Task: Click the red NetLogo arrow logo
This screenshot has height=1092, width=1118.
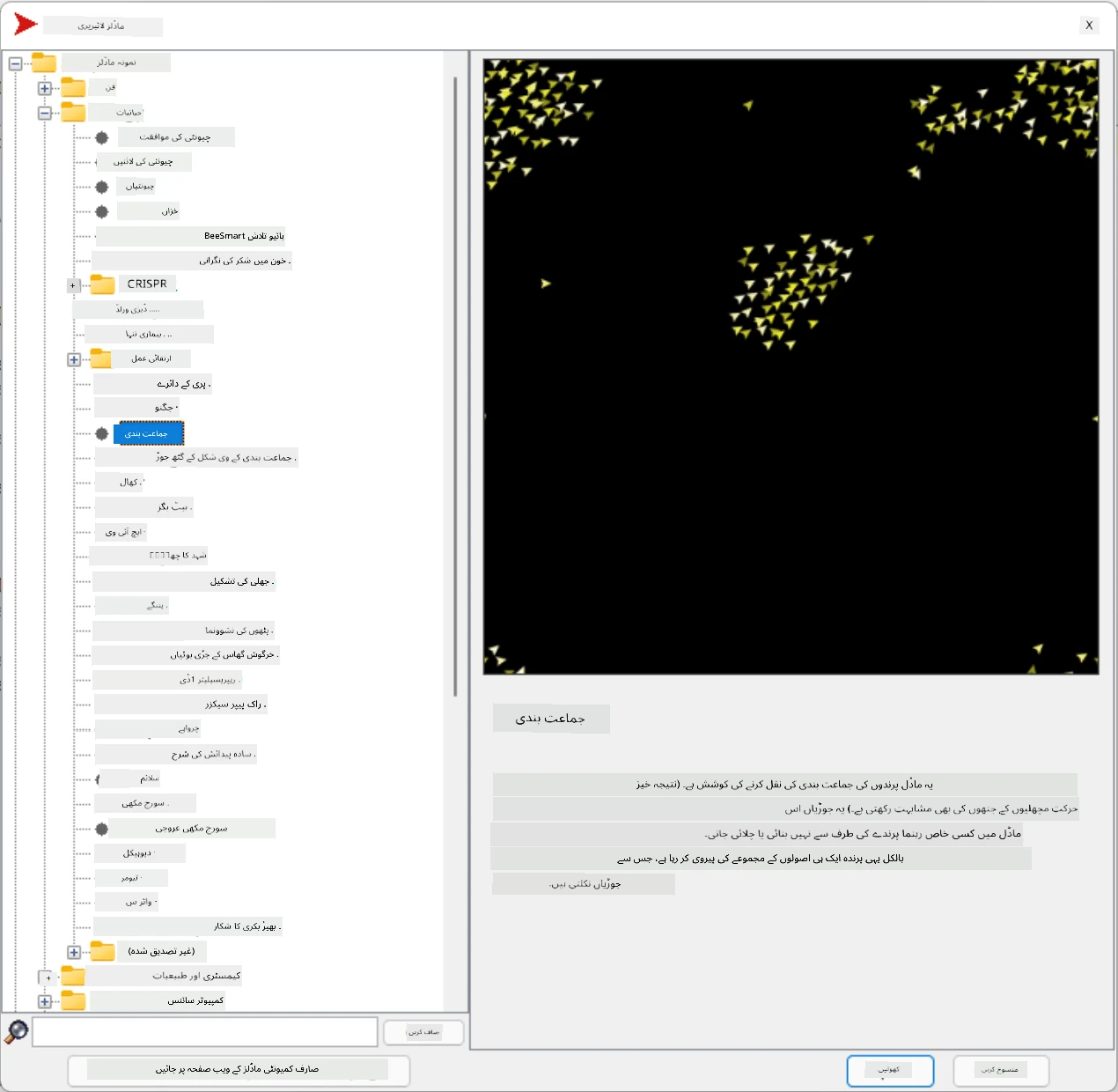Action: click(26, 25)
